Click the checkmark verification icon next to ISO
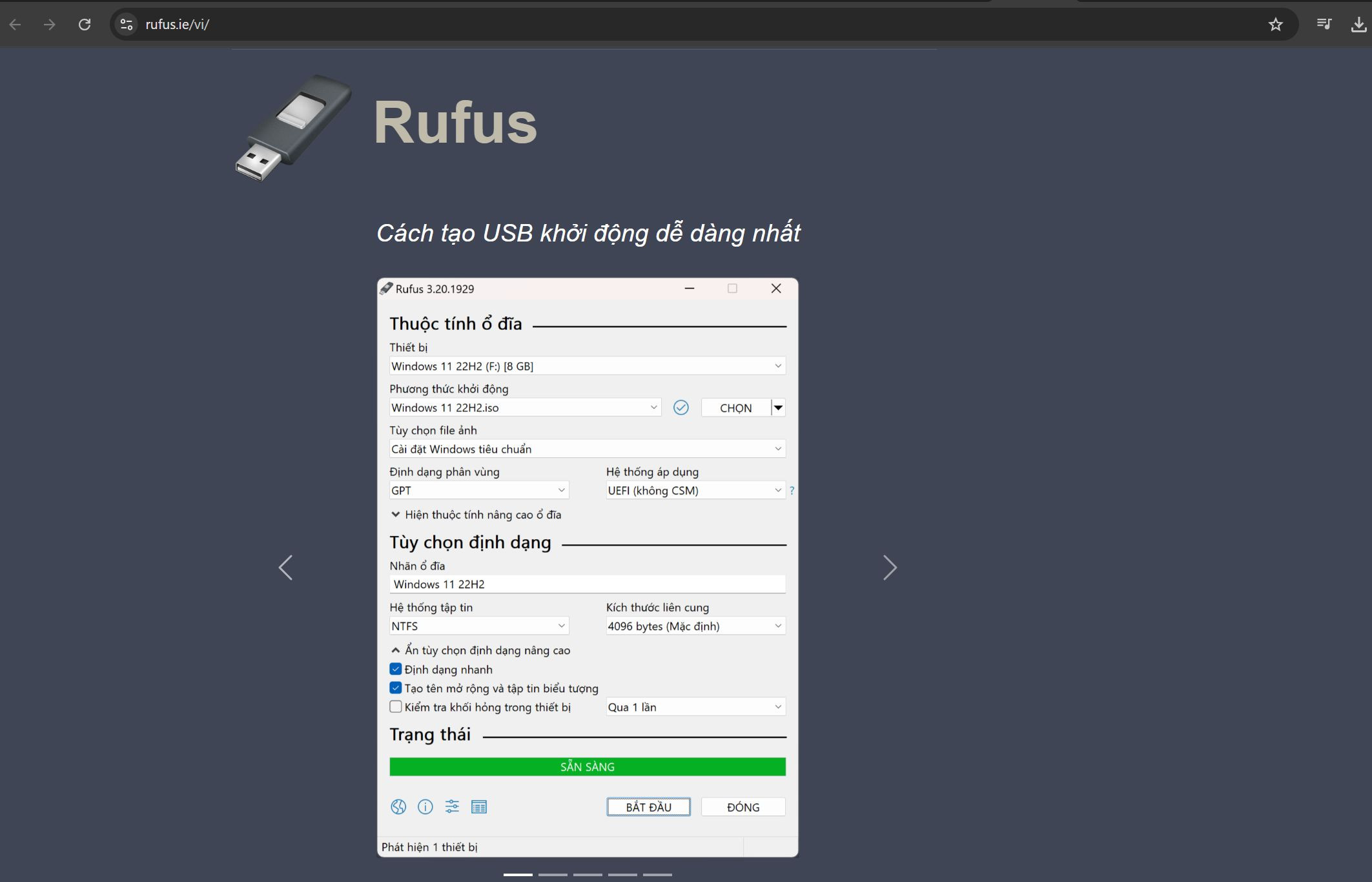The image size is (1372, 882). tap(680, 407)
